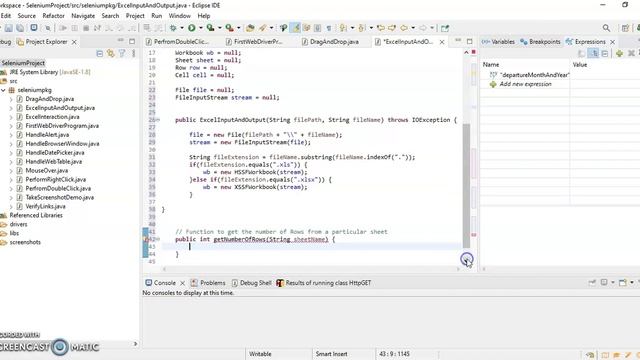Click the Next Annotation icon
Viewport: 640px width, 360px height.
pos(343,28)
